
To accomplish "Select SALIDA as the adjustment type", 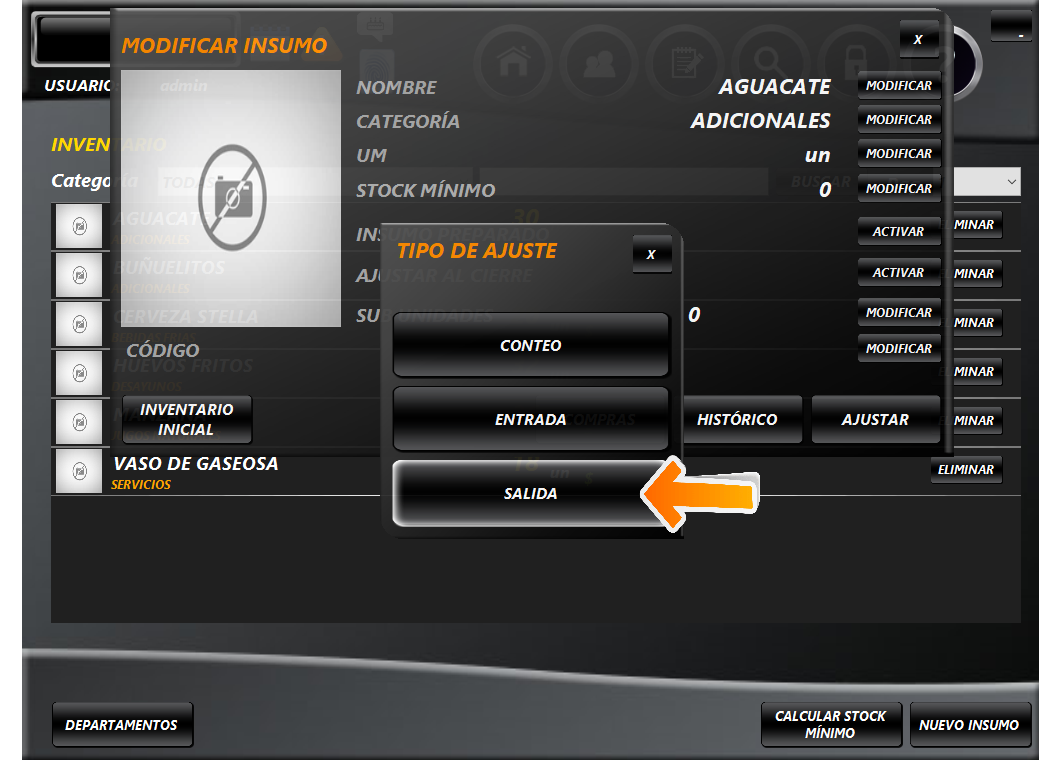I will [530, 494].
